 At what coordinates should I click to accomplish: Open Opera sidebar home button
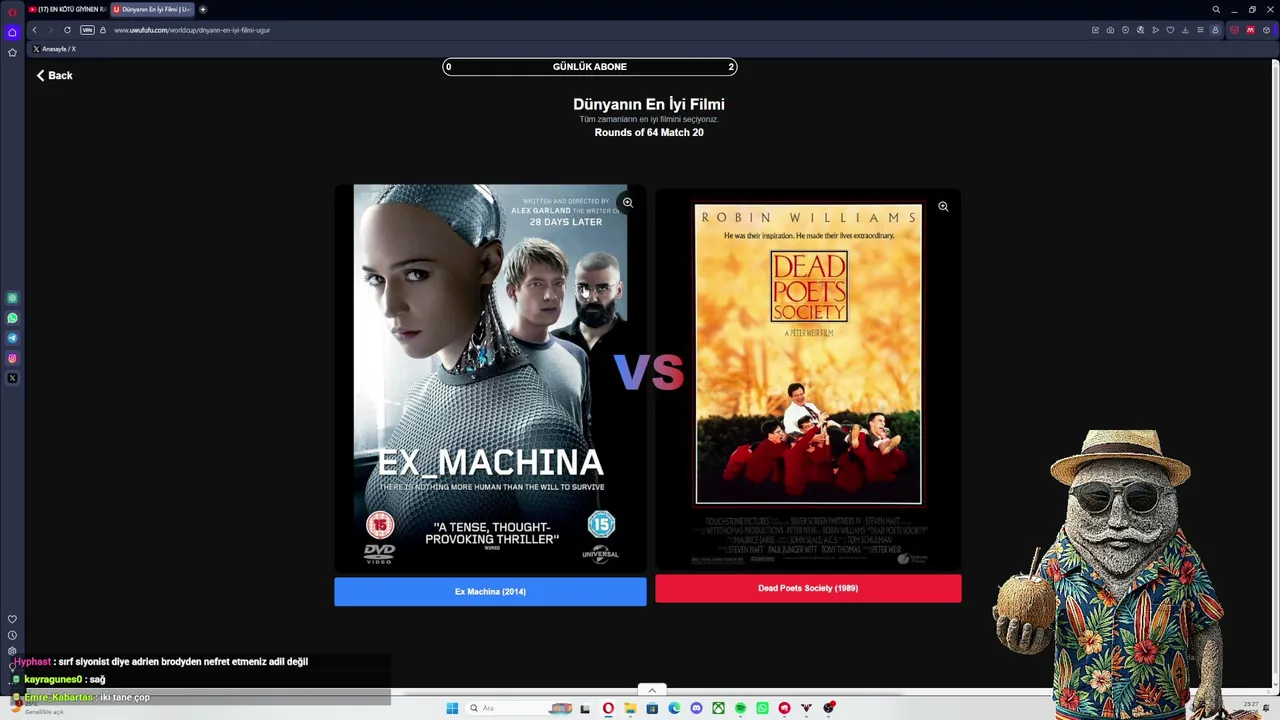tap(12, 33)
